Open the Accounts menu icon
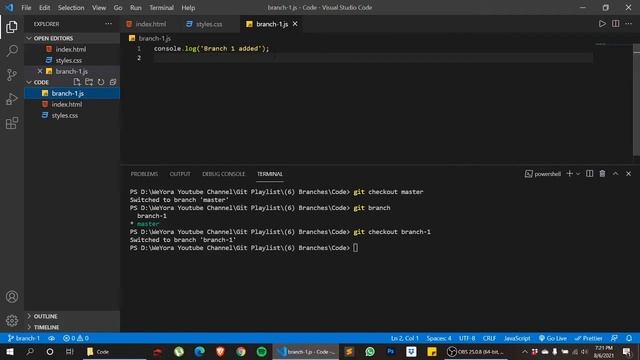The width and height of the screenshot is (640, 360). click(x=12, y=297)
